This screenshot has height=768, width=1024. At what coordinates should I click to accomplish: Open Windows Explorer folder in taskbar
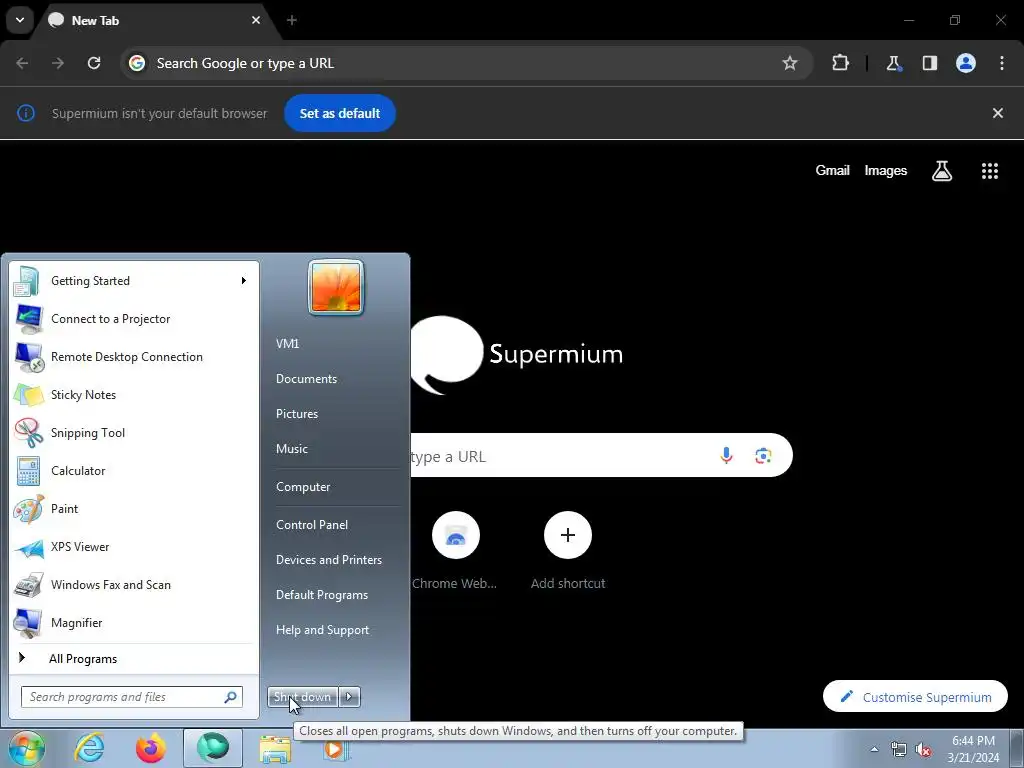(276, 749)
